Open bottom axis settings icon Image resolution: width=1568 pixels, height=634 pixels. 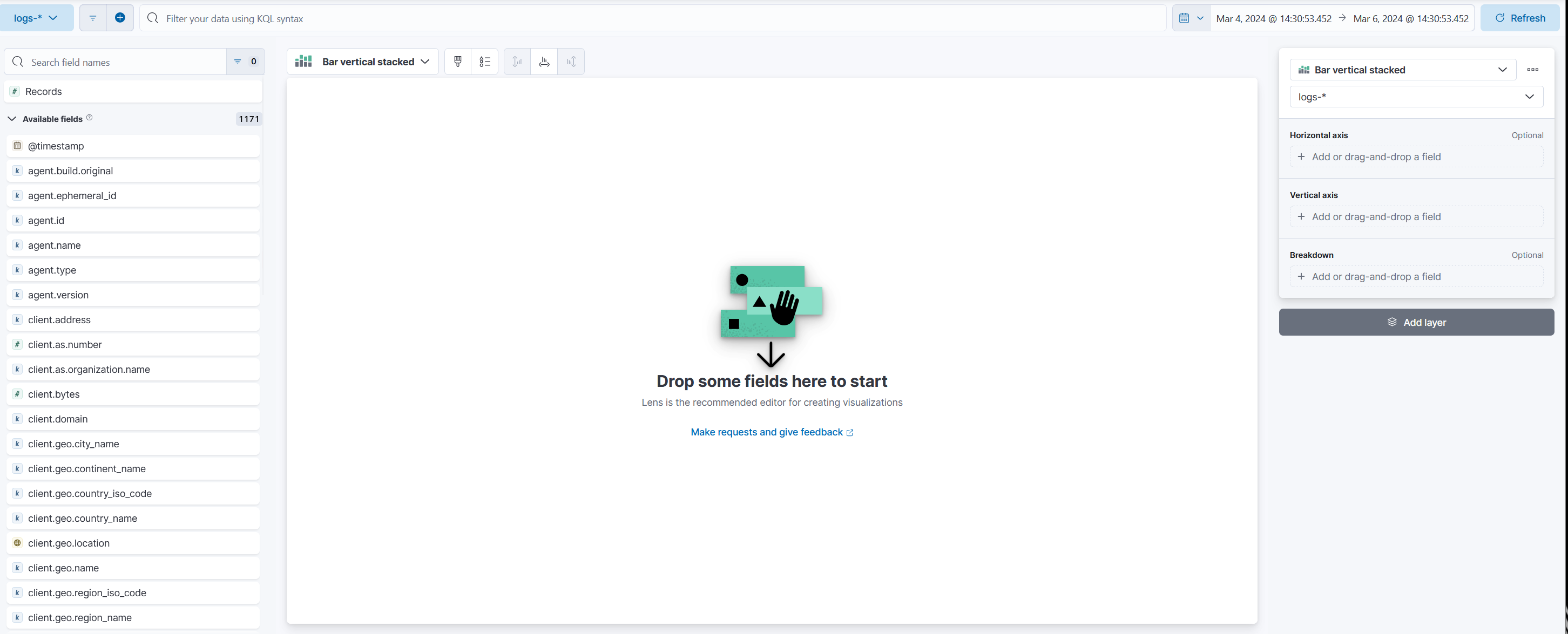pyautogui.click(x=544, y=62)
